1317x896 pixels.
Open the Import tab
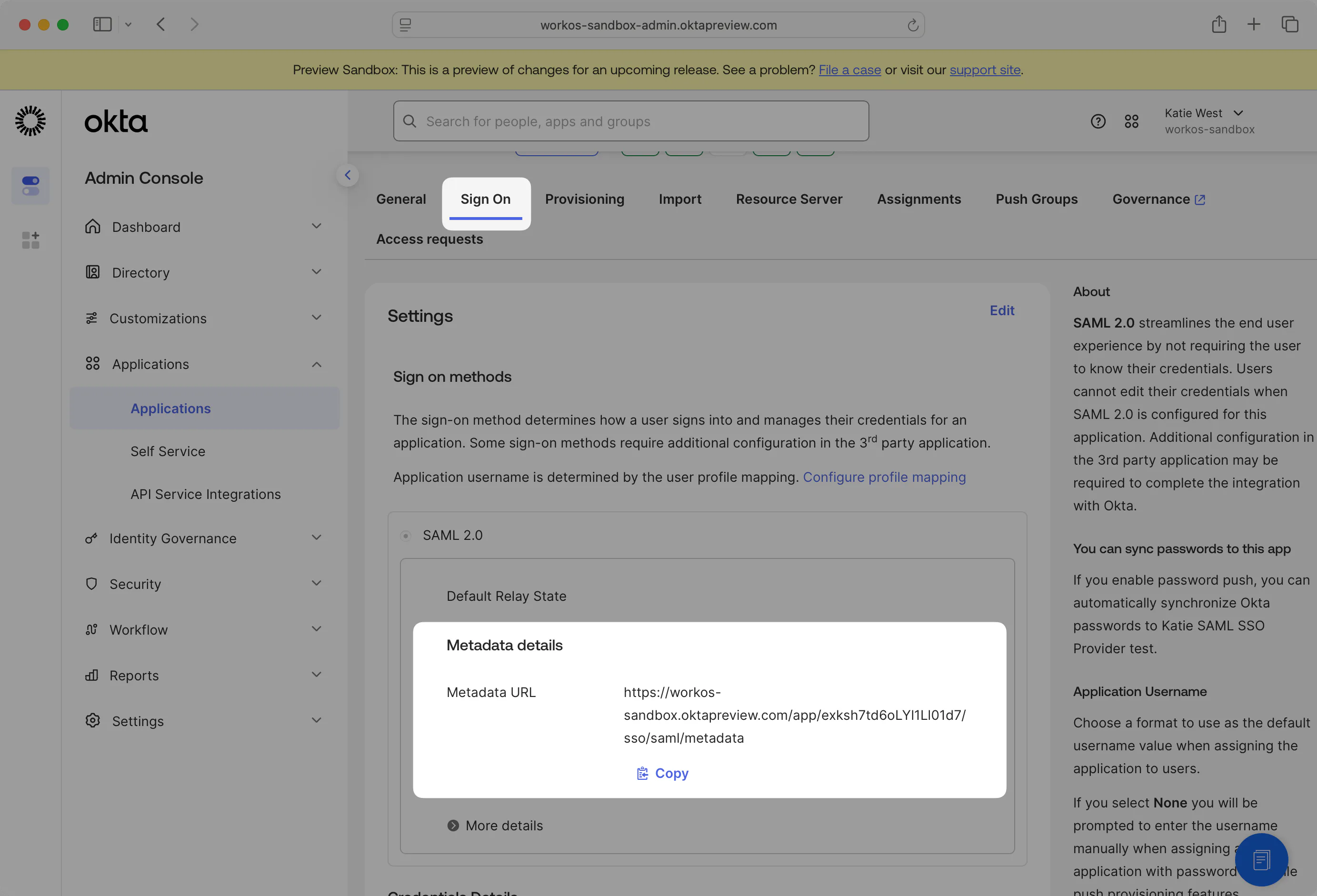coord(680,199)
